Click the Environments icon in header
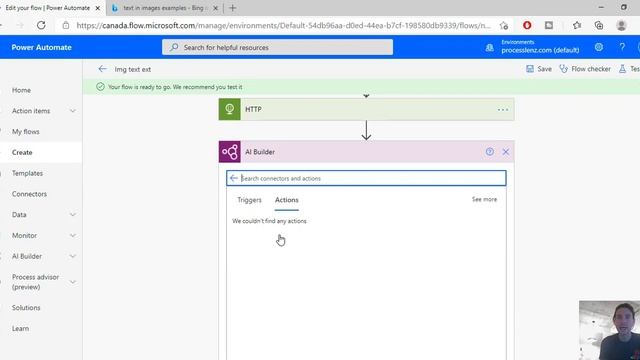The height and width of the screenshot is (360, 640). pyautogui.click(x=489, y=47)
